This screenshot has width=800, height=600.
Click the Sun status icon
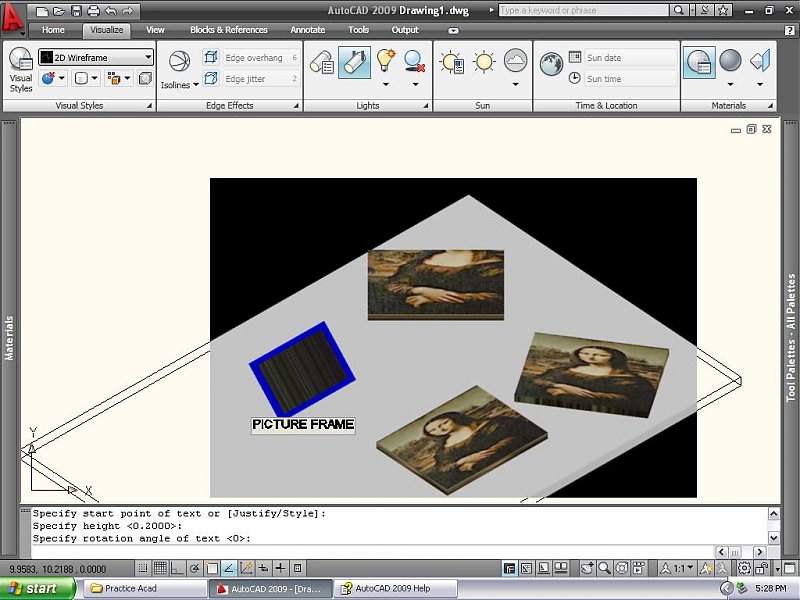(x=452, y=63)
